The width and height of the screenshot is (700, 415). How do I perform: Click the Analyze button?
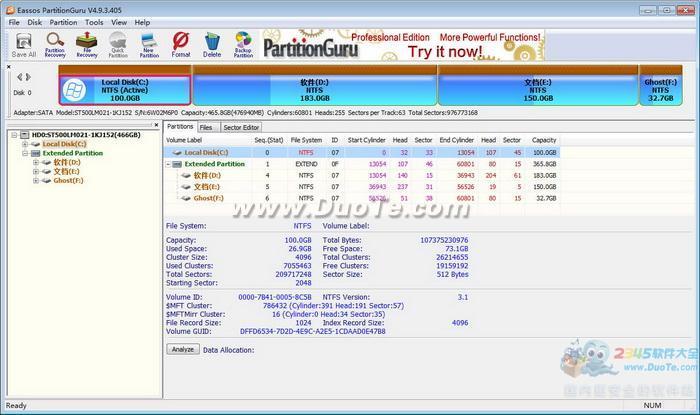pos(183,349)
